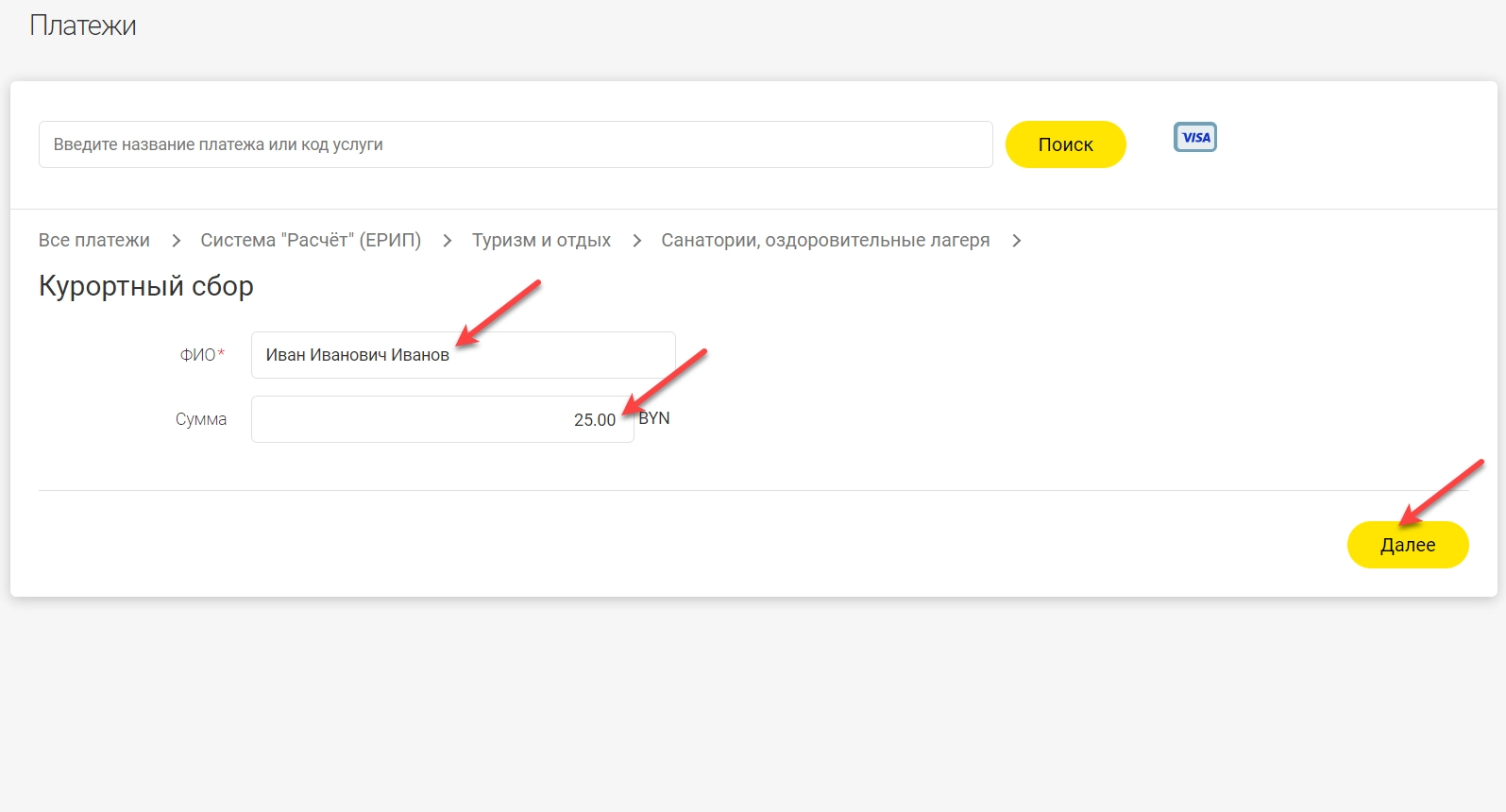
Task: Open the Все платежи breadcrumb link
Action: pos(94,240)
